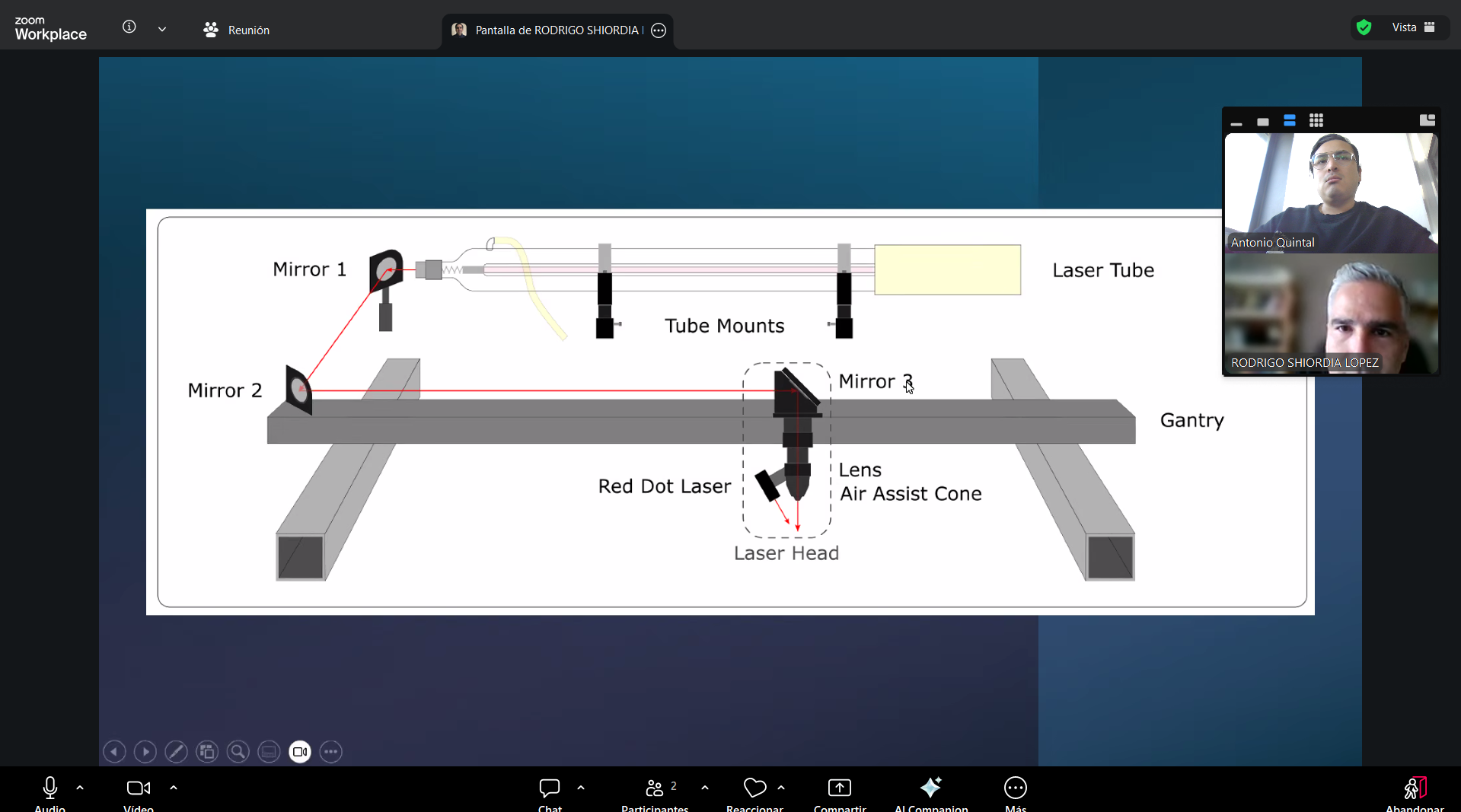The height and width of the screenshot is (812, 1461).
Task: Open more slideshow options
Action: tap(331, 752)
